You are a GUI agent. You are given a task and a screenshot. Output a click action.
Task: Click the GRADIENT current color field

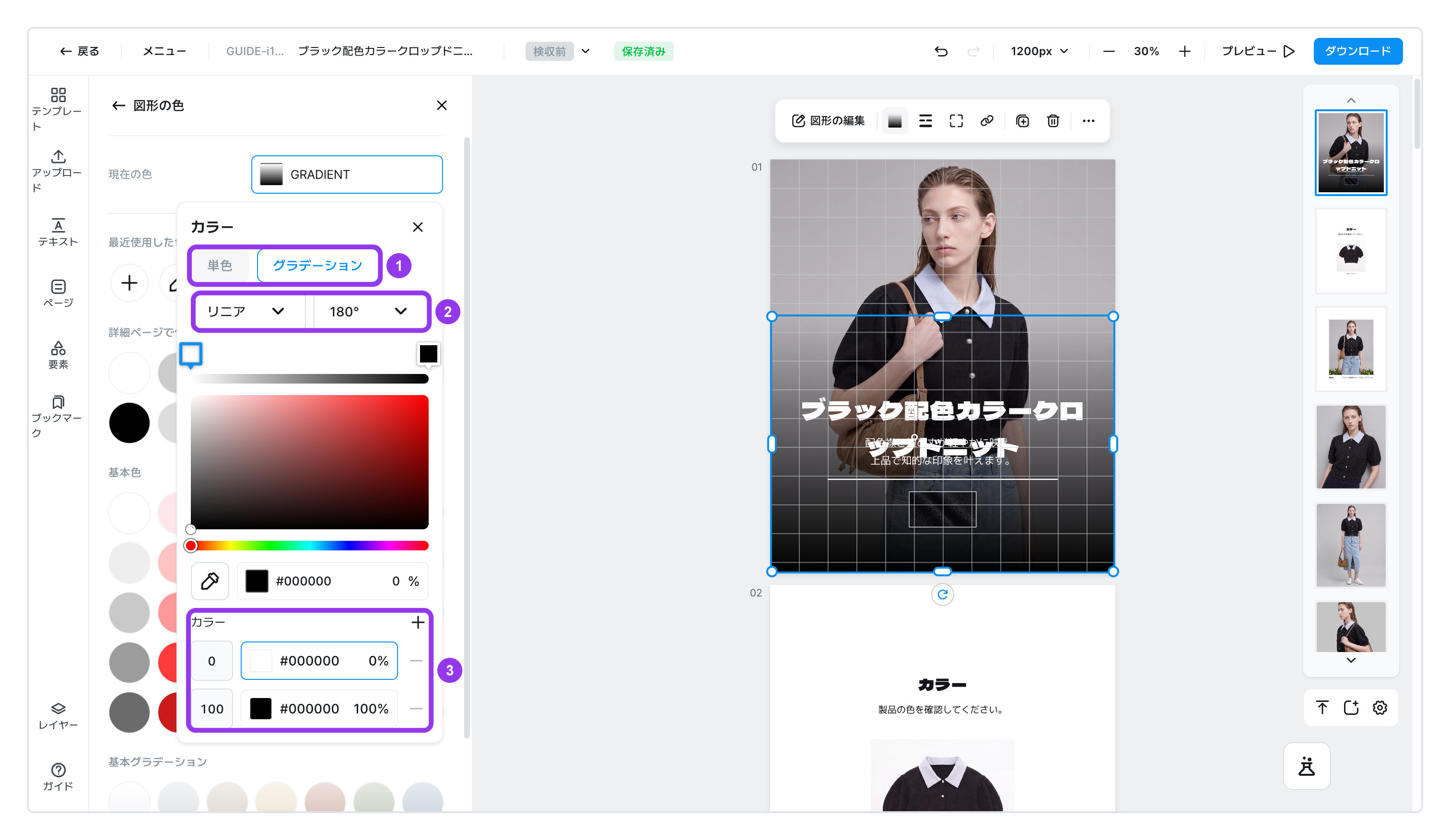[347, 175]
